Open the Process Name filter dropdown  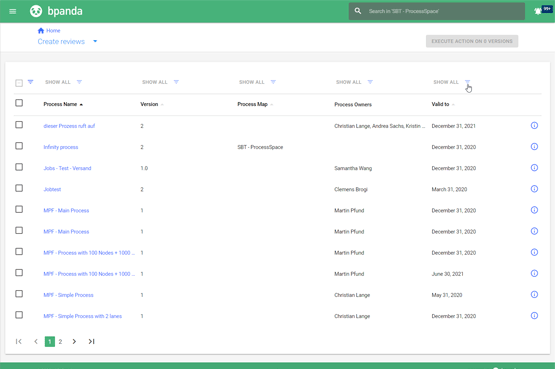[79, 82]
